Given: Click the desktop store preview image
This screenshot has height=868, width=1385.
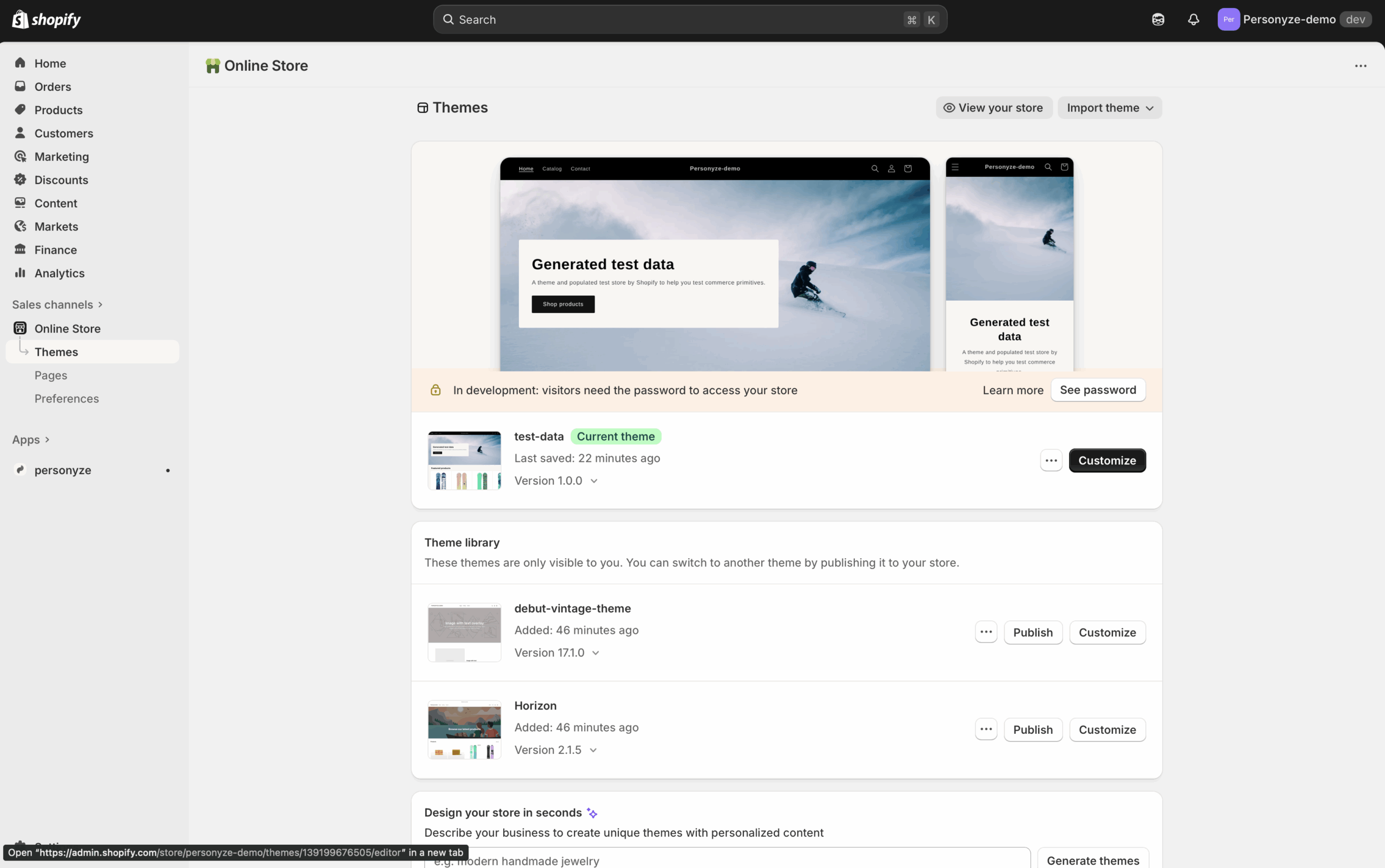Looking at the screenshot, I should pos(714,264).
